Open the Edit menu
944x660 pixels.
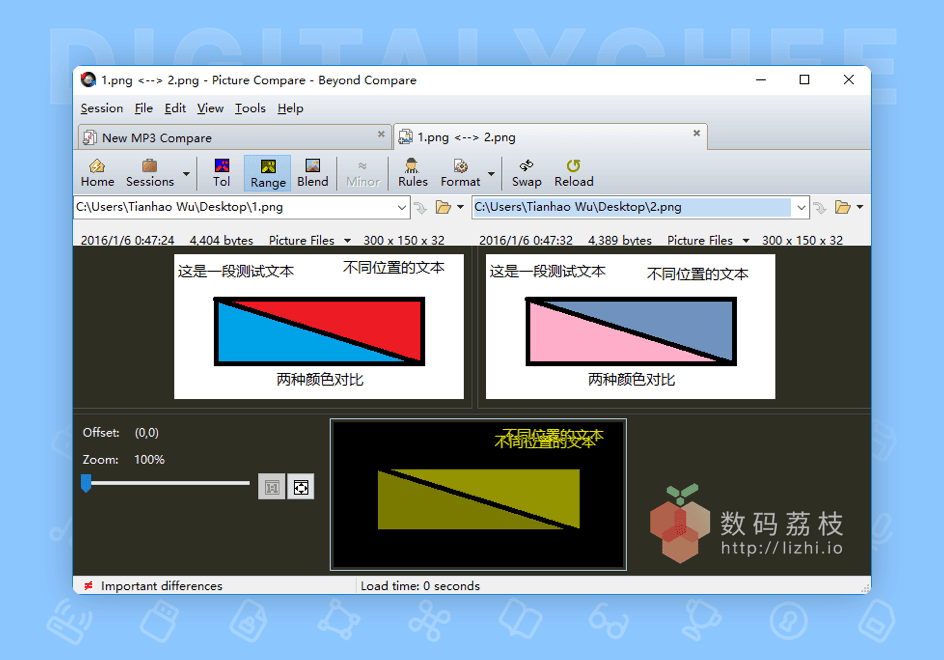175,108
